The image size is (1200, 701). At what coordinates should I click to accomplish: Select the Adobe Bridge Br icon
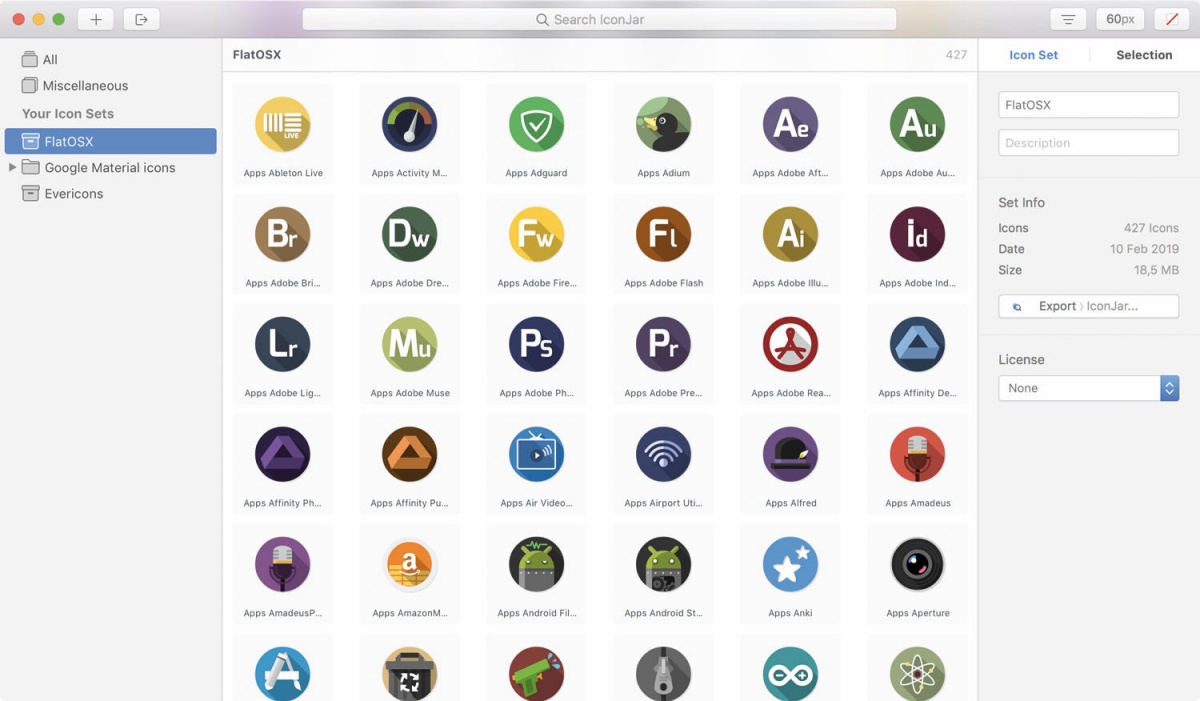(x=283, y=234)
